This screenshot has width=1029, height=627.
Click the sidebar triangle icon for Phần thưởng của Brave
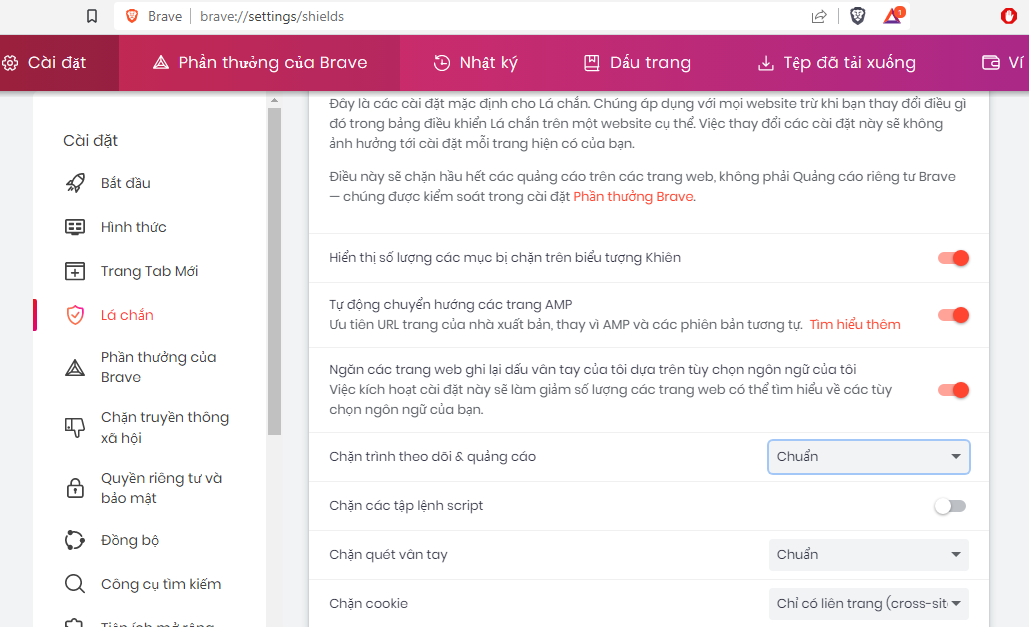pyautogui.click(x=75, y=368)
